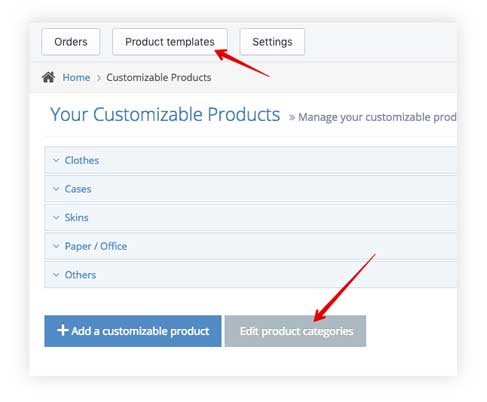This screenshot has width=487, height=402.
Task: Open the Product templates tab
Action: click(x=170, y=42)
